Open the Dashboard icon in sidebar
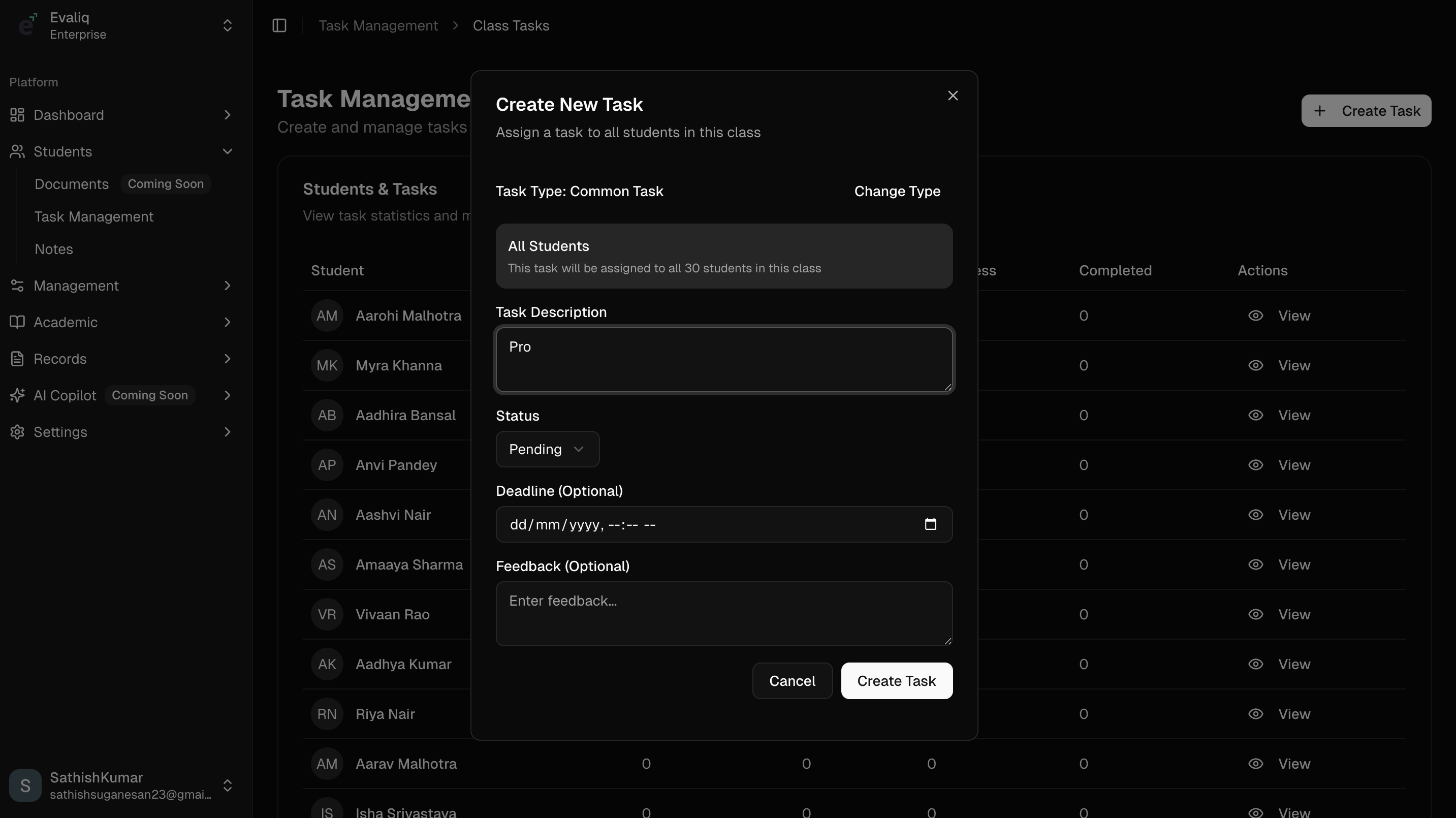This screenshot has height=818, width=1456. coord(17,115)
